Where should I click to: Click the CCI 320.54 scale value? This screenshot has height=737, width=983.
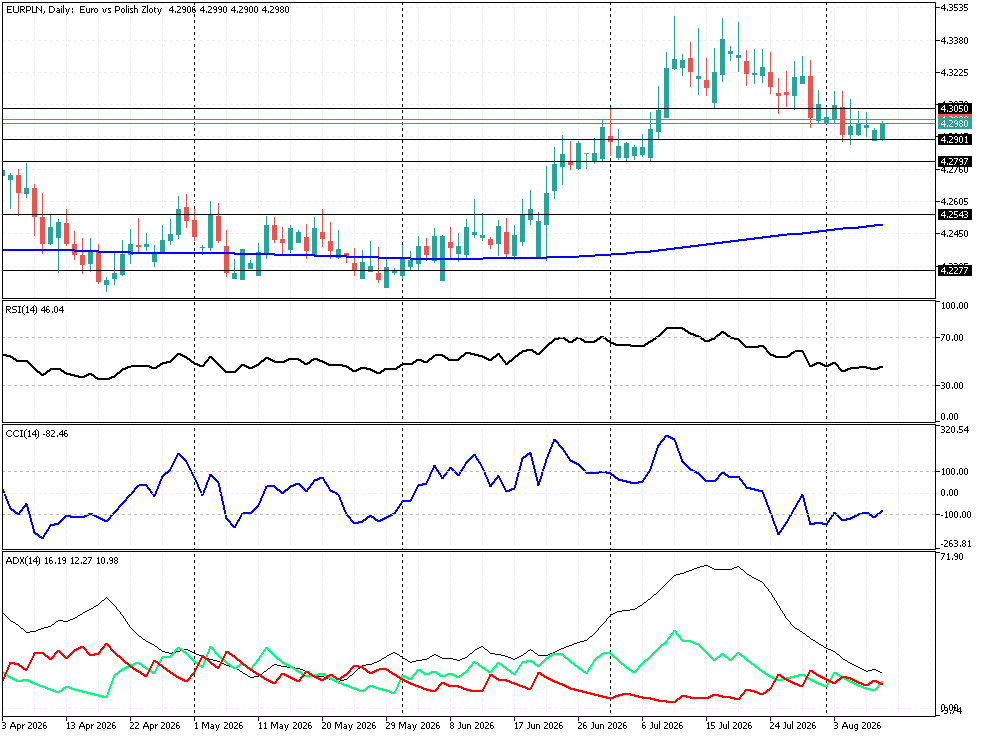click(955, 430)
